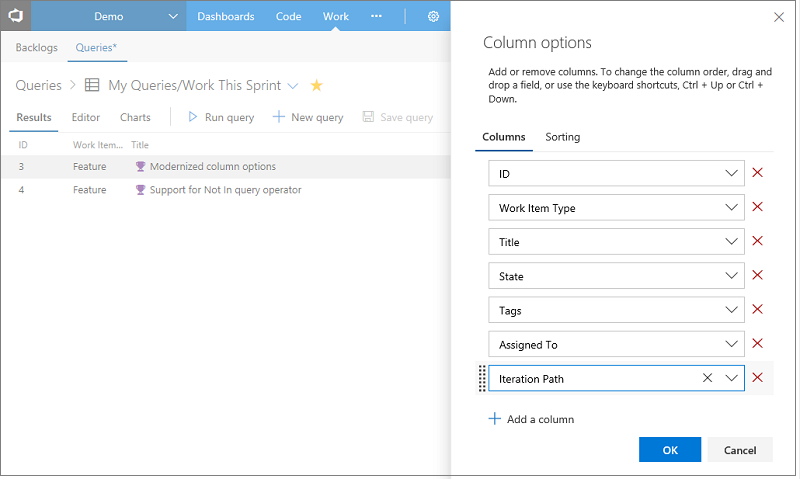Remove the ID column with red X

coord(758,173)
